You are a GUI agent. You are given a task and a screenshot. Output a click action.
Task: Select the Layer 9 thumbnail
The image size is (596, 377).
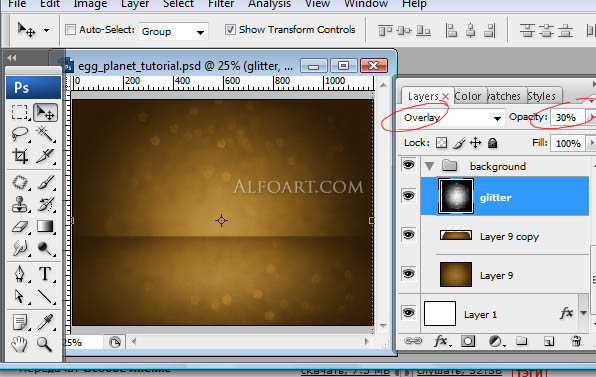tap(456, 274)
